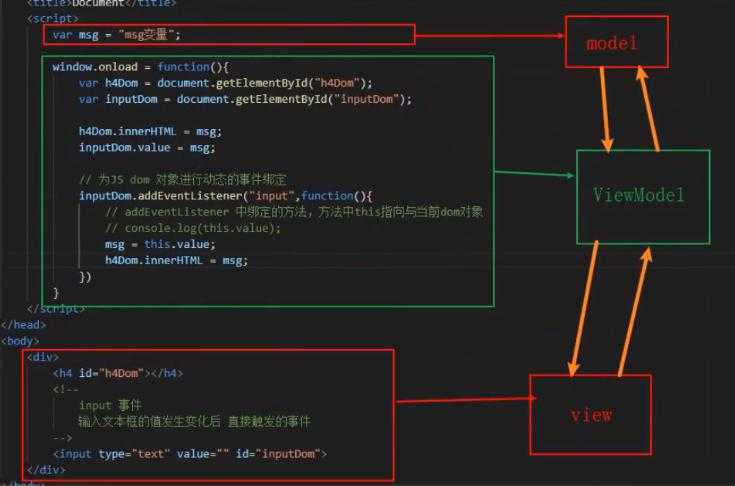Click the <input type="text" id="inputDom"> line
The image size is (735, 486).
point(190,454)
